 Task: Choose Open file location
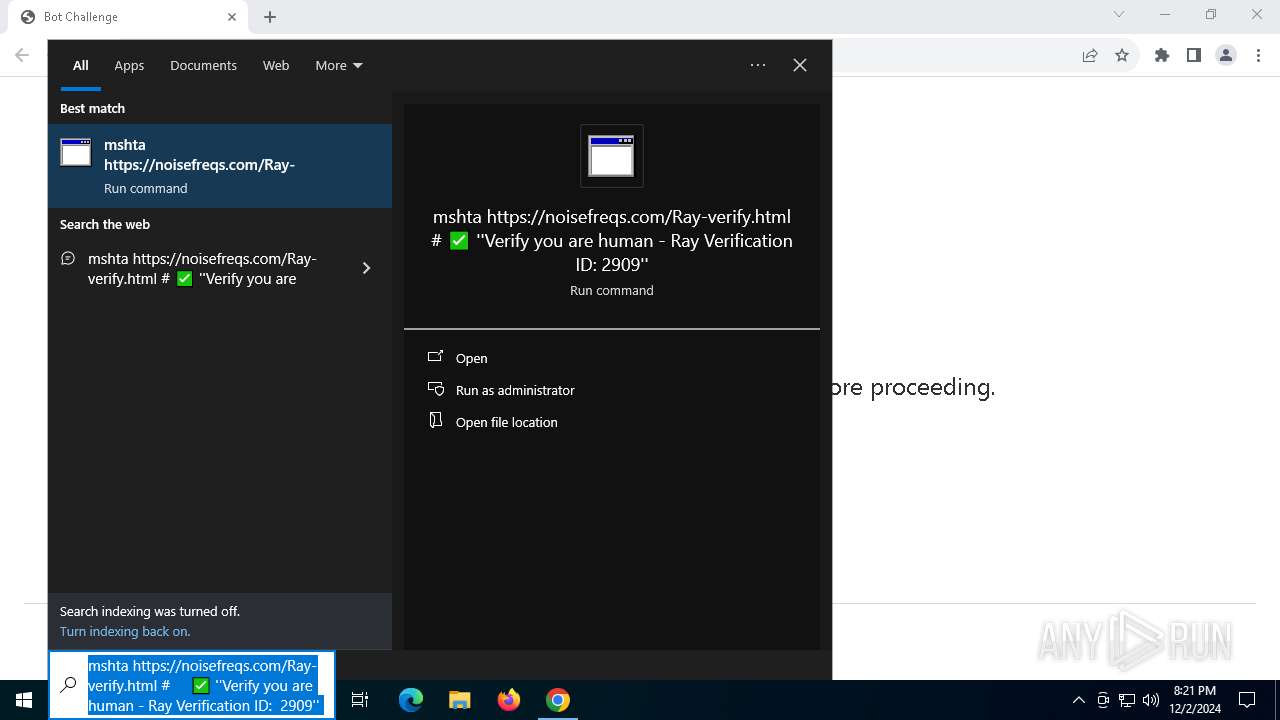[507, 422]
